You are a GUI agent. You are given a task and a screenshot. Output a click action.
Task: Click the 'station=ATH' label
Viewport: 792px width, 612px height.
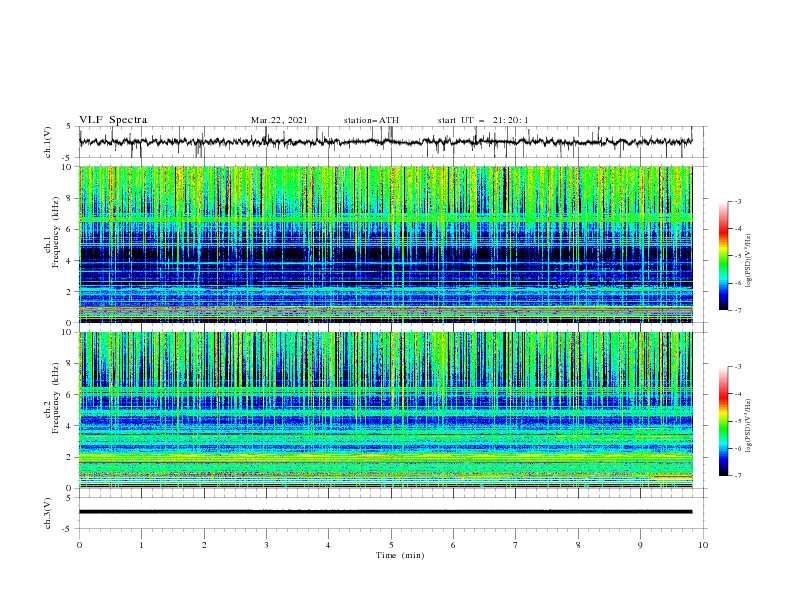(371, 120)
